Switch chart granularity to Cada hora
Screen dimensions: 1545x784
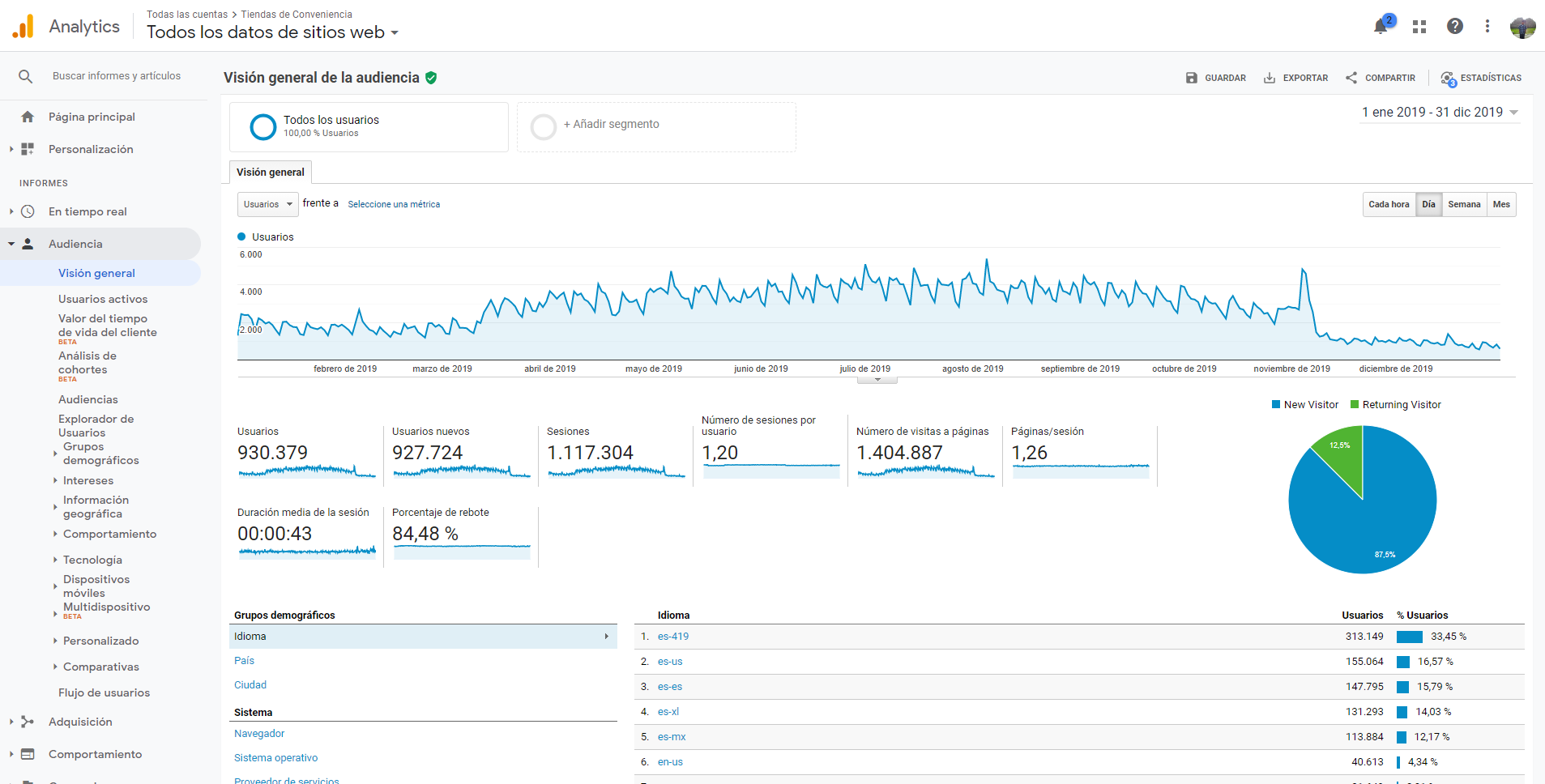[x=1389, y=204]
